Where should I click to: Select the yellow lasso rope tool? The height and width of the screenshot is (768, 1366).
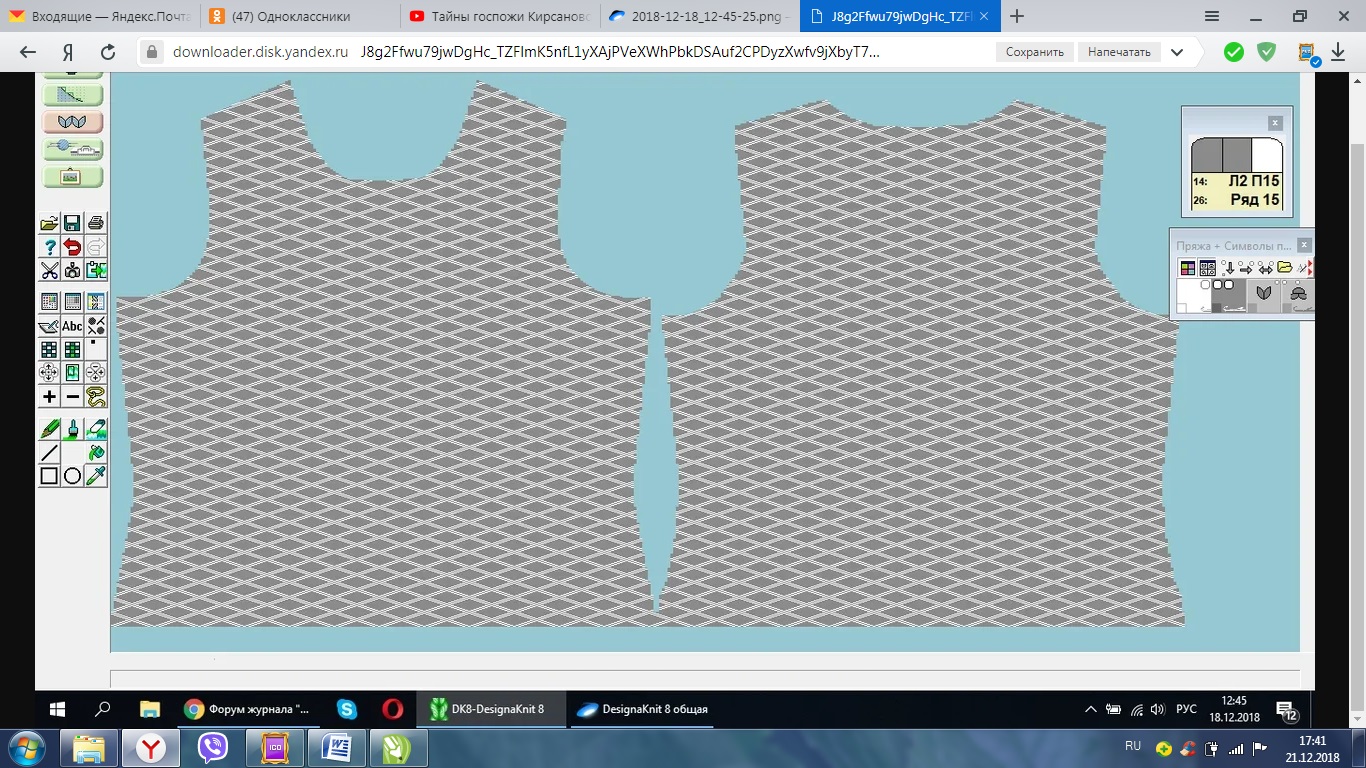coord(96,397)
